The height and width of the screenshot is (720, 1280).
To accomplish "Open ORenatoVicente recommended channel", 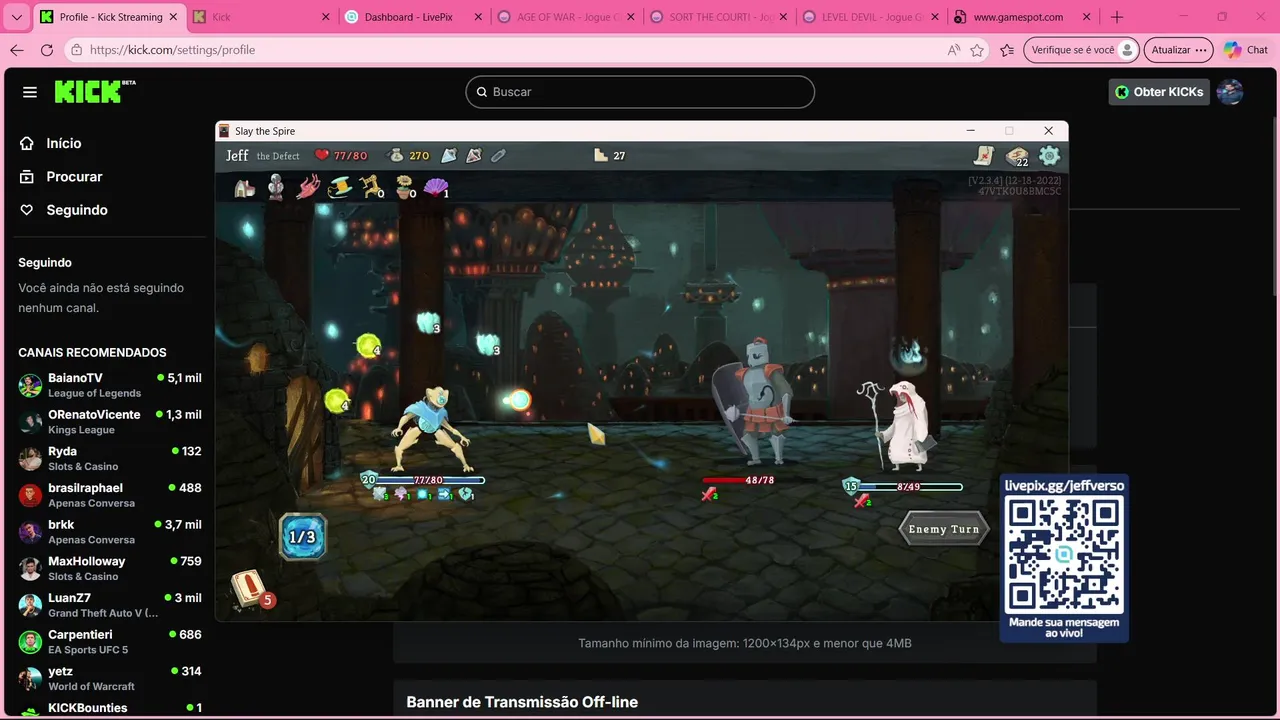I will tap(110, 422).
